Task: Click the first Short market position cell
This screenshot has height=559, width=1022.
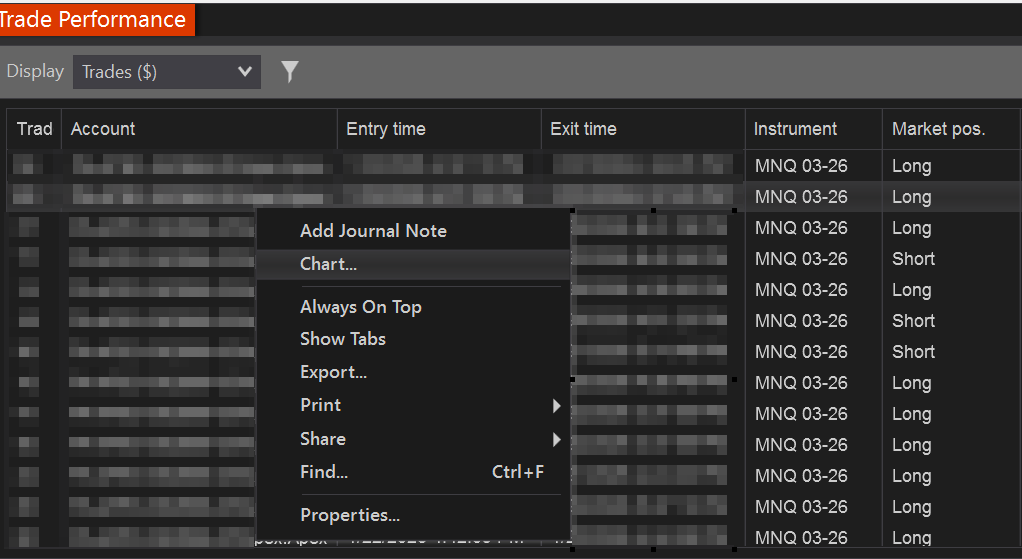Action: (x=913, y=259)
